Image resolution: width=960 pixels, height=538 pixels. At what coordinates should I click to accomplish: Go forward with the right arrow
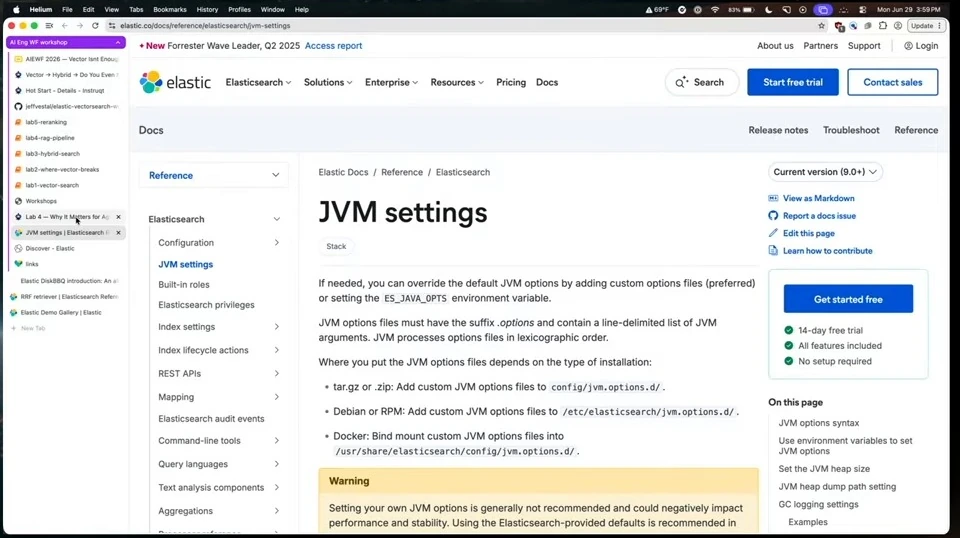tap(80, 26)
